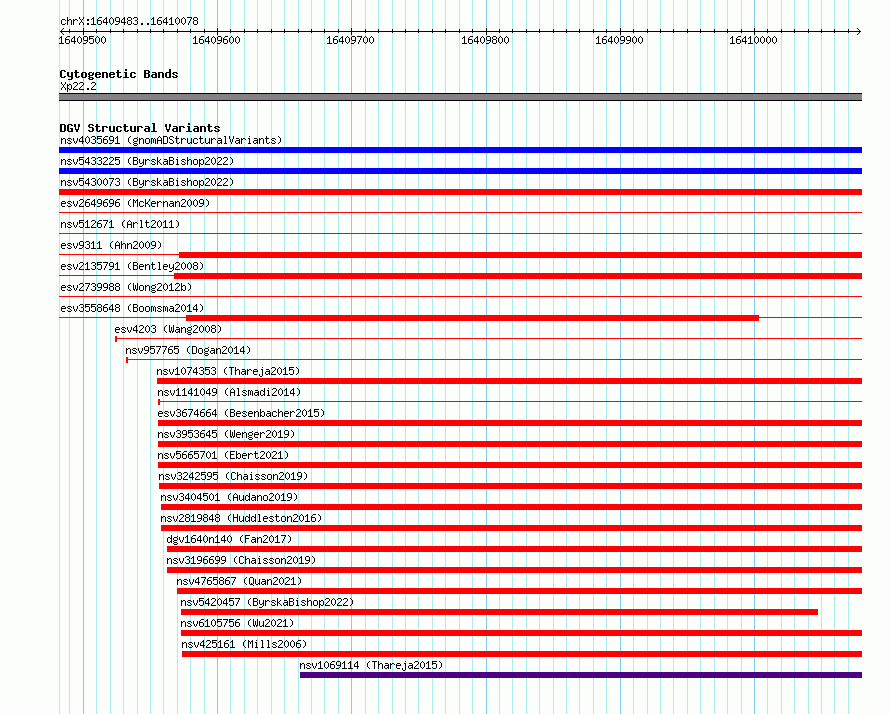Click the red bar under nsv5430073

click(x=460, y=192)
